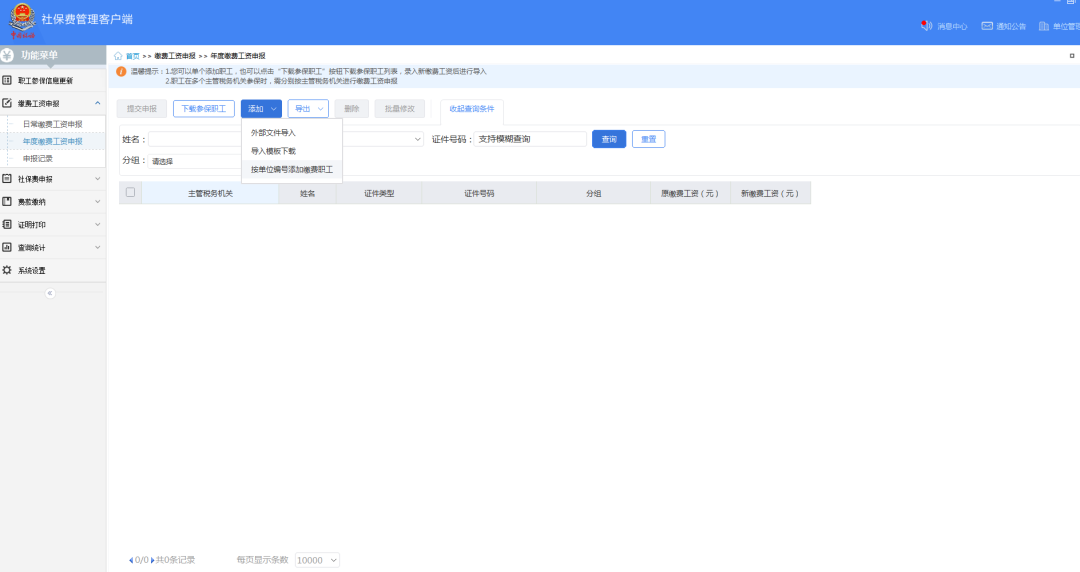Open the combo box left of 证件号码
The image size is (1080, 572).
[383, 139]
